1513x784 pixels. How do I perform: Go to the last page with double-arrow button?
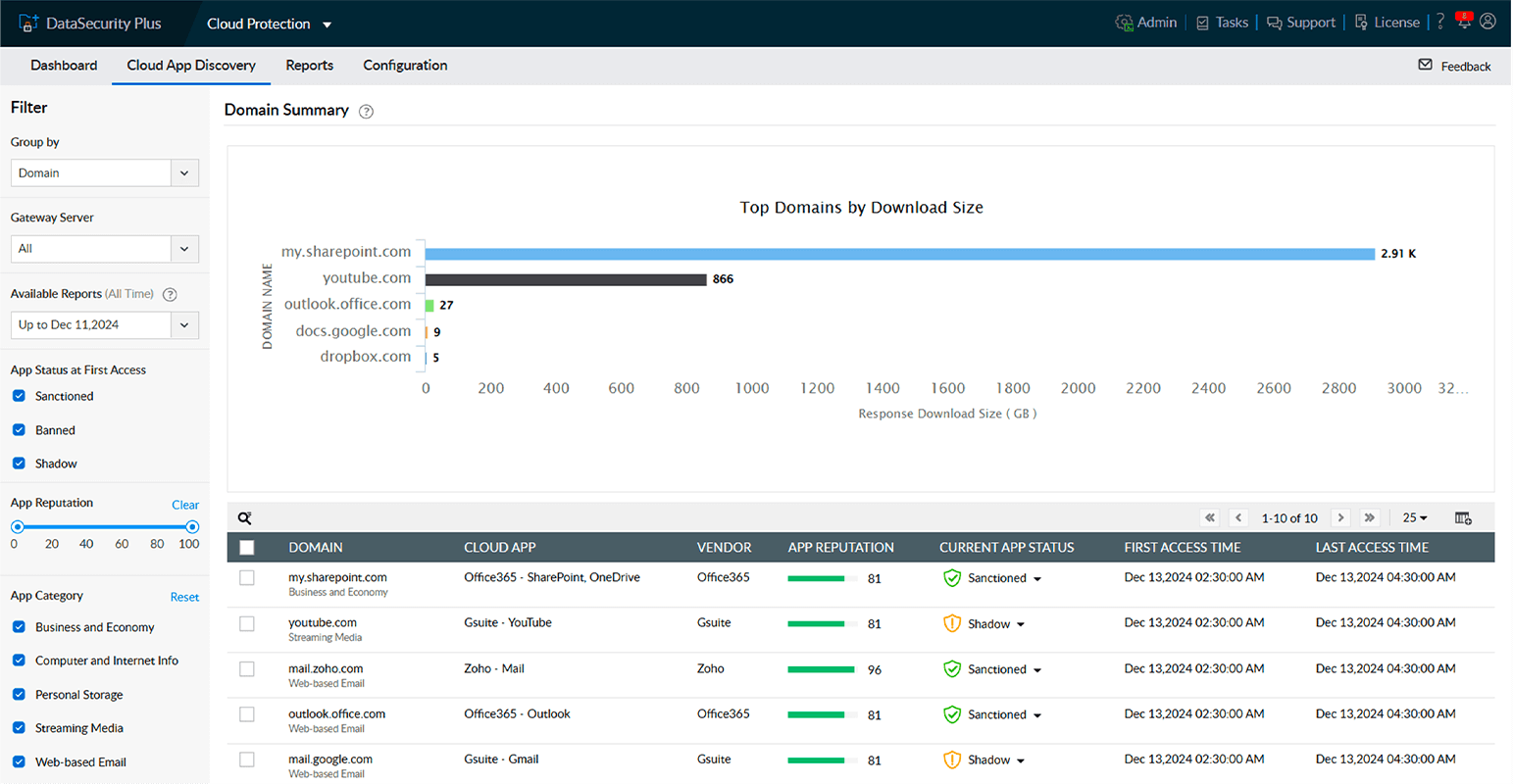[1369, 517]
